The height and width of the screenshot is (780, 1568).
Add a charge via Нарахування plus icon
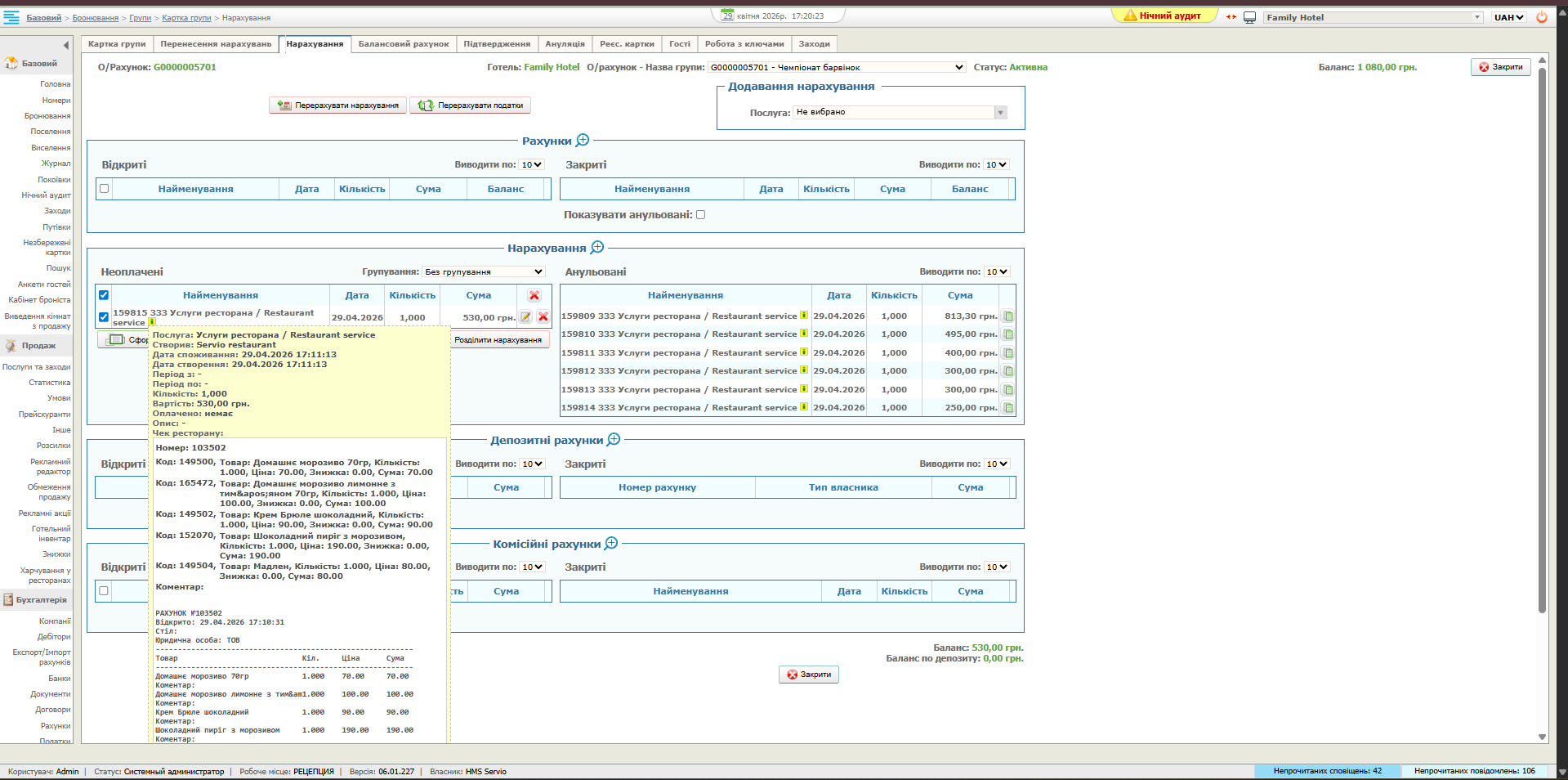[597, 248]
